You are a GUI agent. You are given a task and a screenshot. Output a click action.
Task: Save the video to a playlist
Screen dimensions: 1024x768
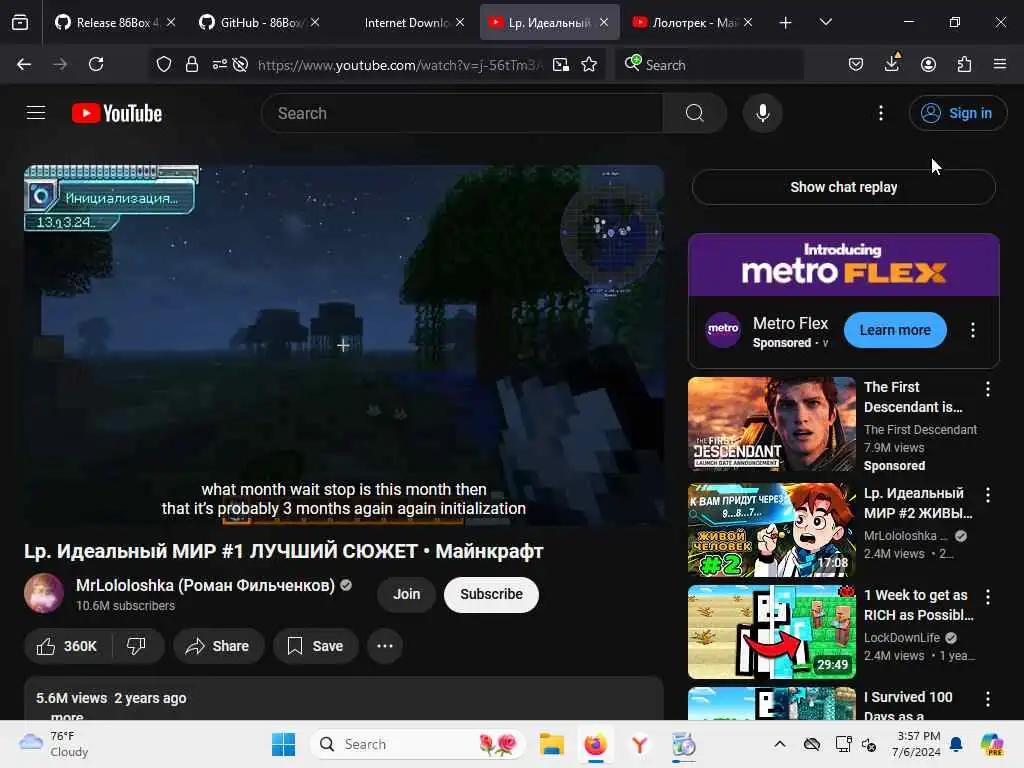click(x=315, y=646)
